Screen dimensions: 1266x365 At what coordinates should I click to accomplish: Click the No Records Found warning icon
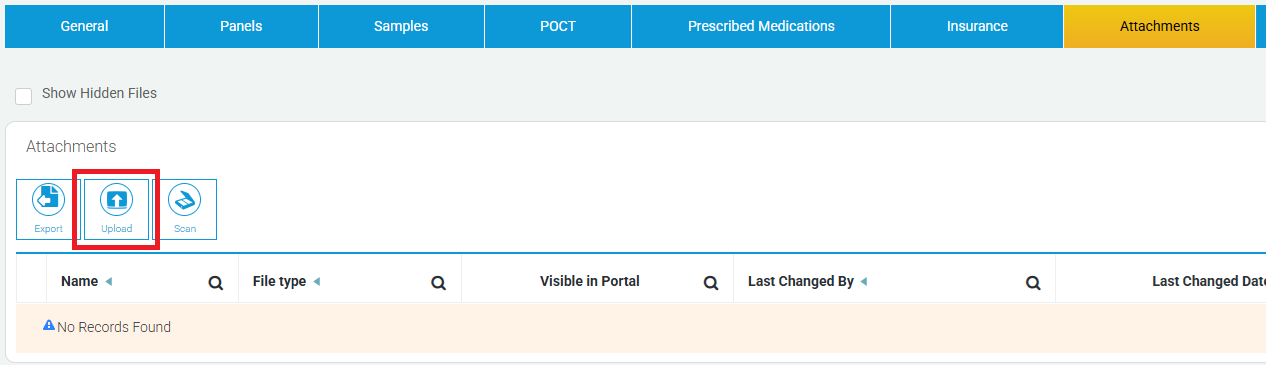(49, 326)
